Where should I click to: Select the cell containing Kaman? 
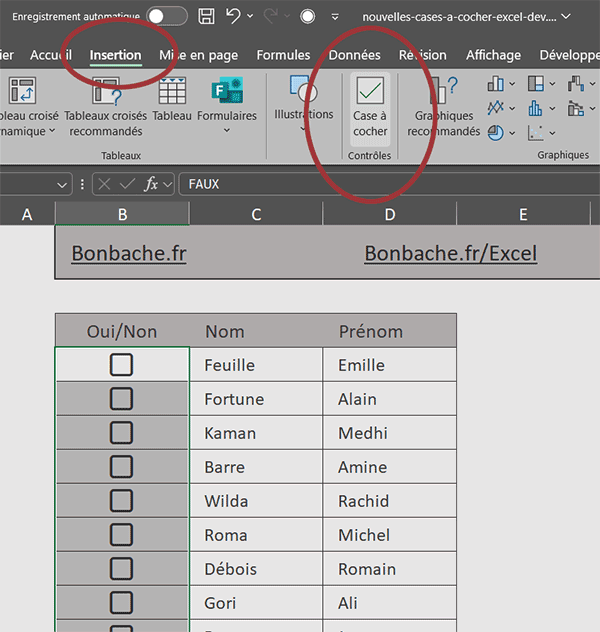pyautogui.click(x=256, y=433)
